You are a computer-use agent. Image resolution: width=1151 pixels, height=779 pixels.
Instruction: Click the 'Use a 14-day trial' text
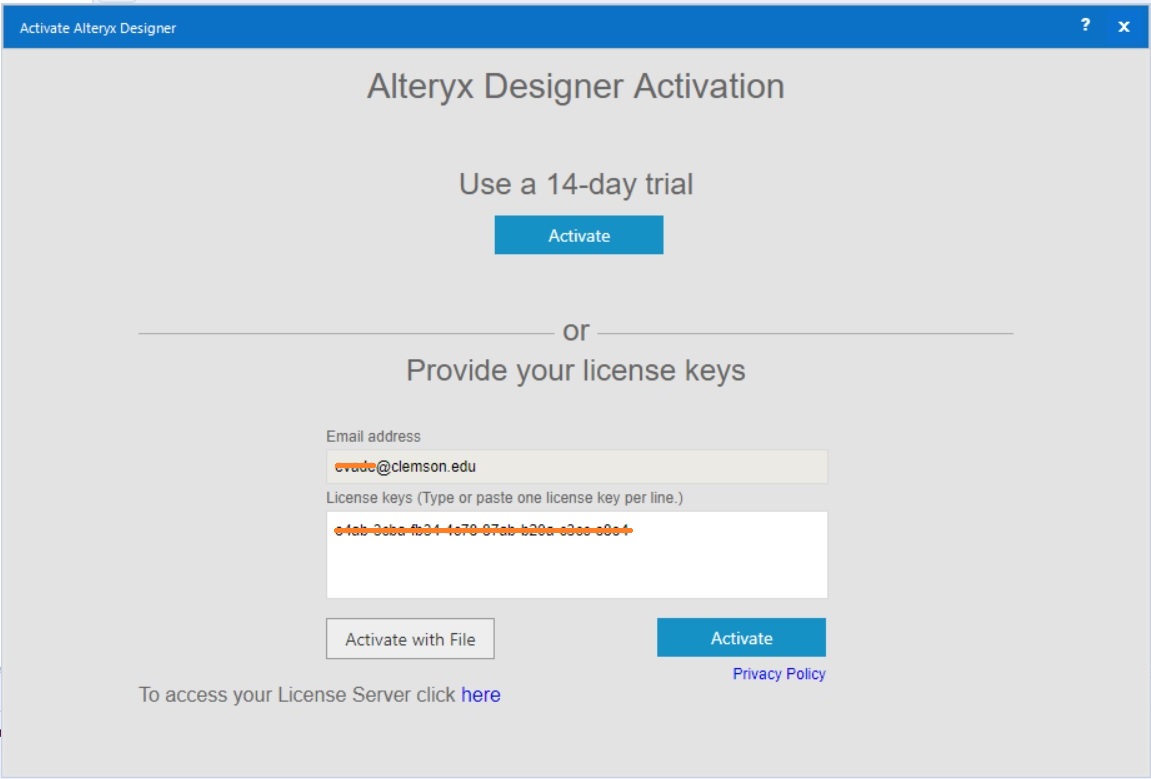click(576, 184)
